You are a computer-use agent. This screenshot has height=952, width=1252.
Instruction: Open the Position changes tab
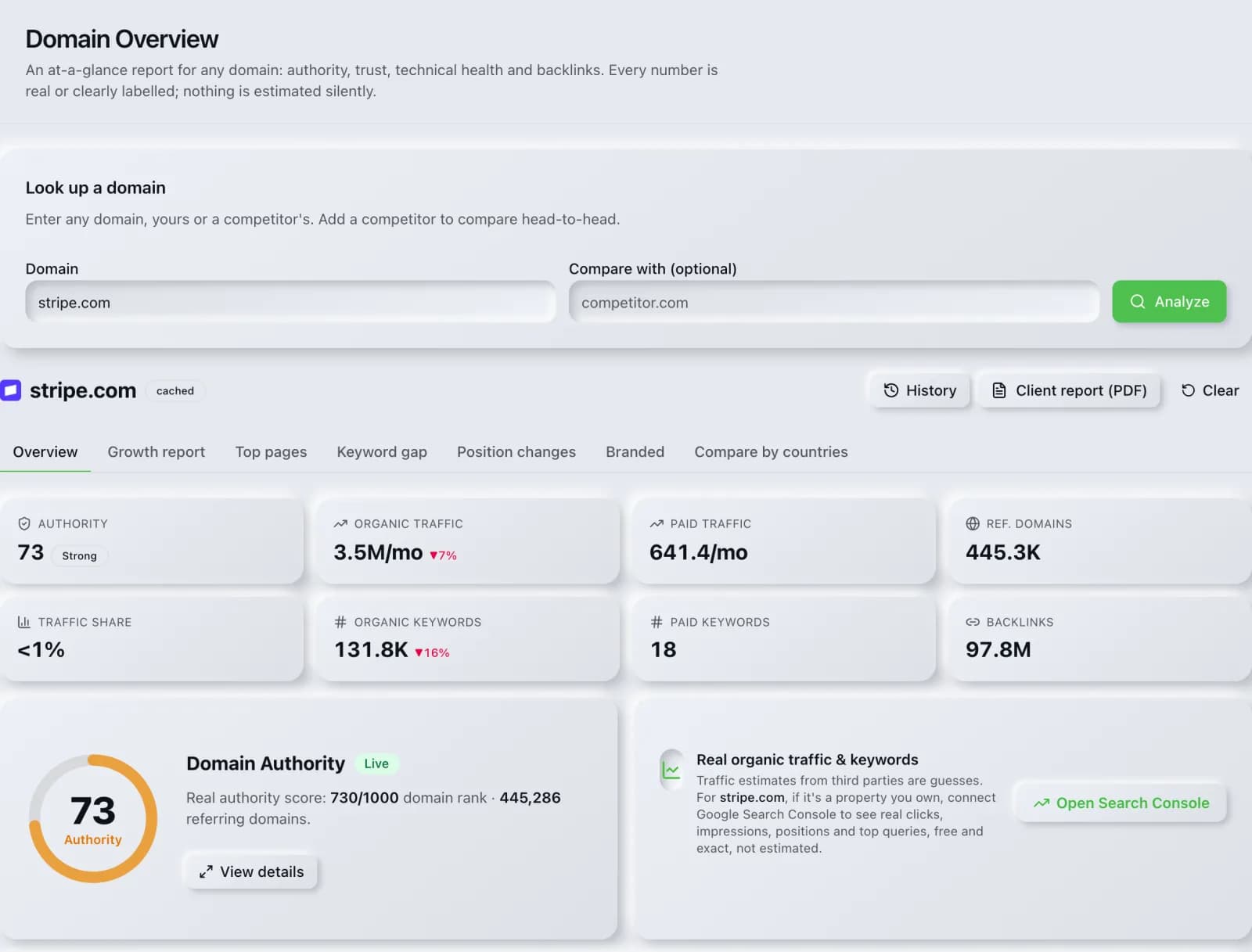516,452
